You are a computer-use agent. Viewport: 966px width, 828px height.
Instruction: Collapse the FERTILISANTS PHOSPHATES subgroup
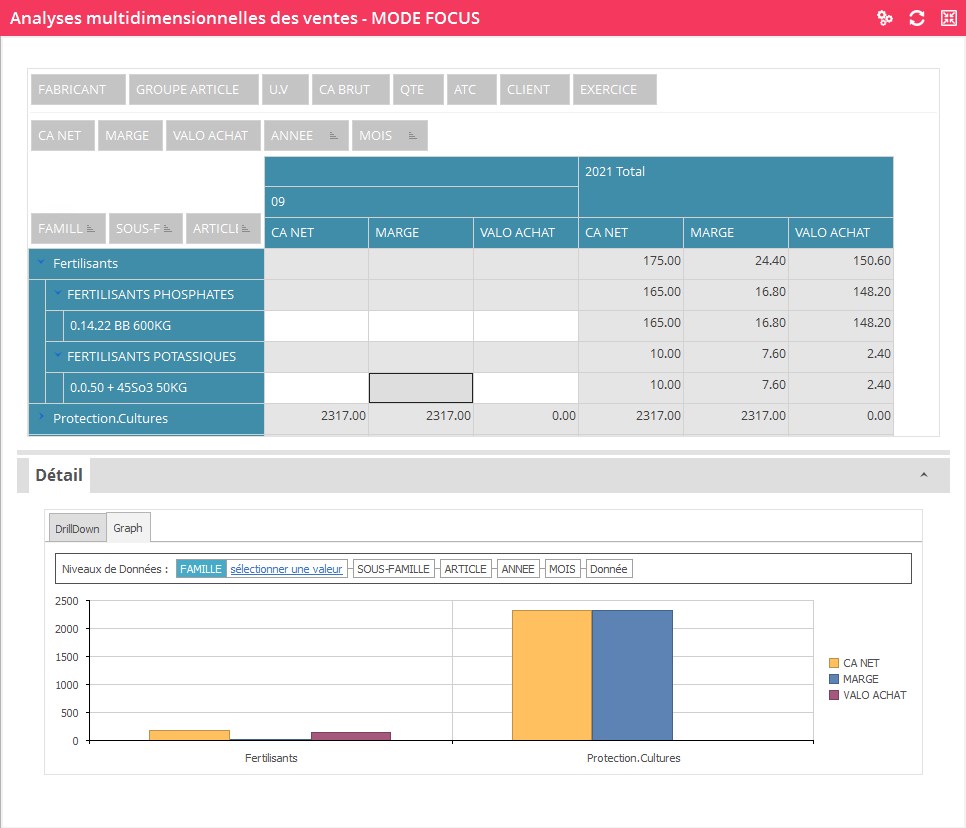tap(58, 294)
